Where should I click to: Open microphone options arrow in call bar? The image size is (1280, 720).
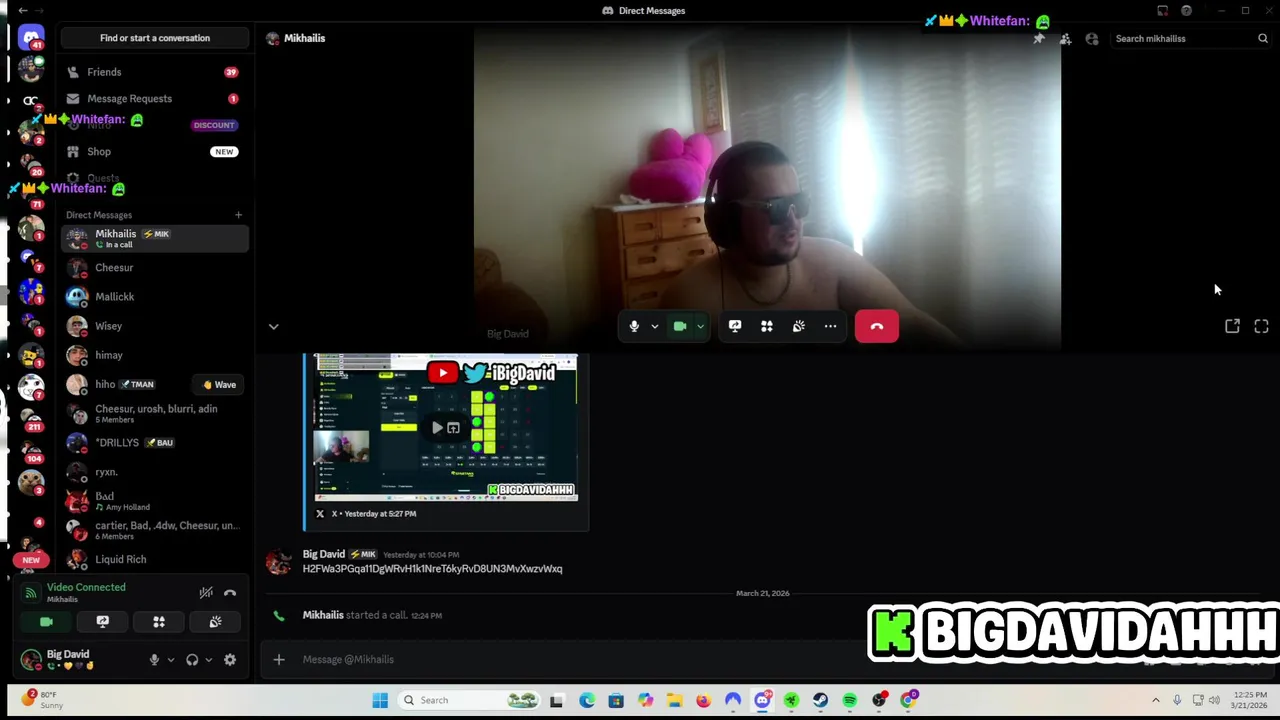[654, 326]
